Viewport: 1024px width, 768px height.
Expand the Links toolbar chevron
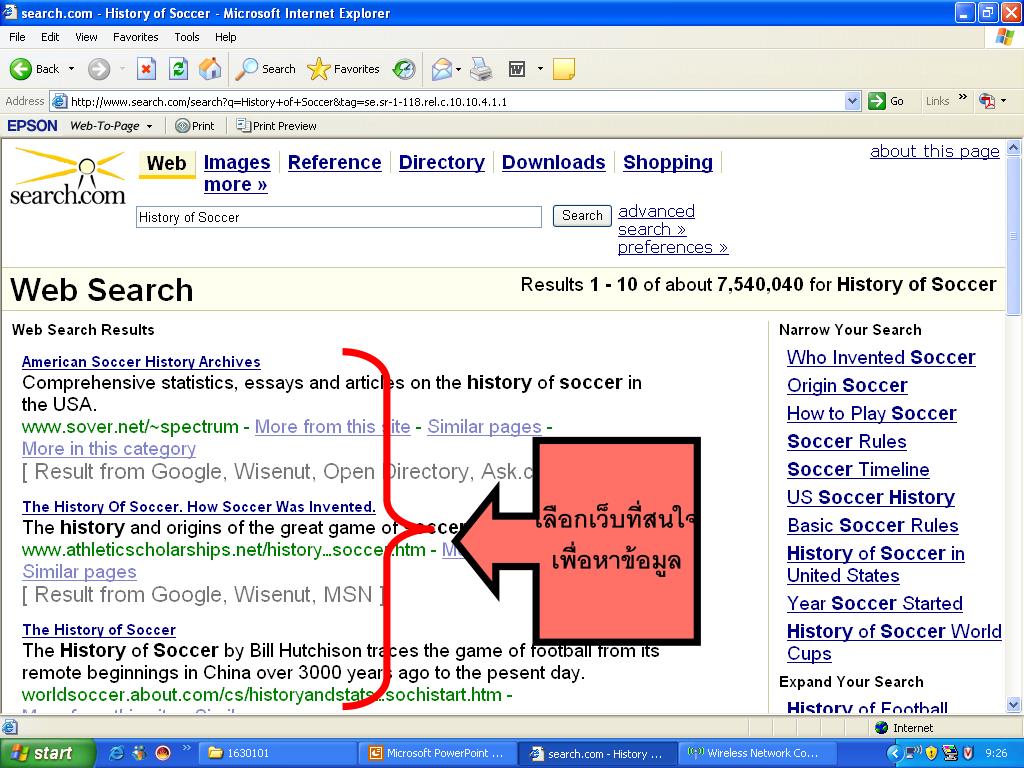(x=963, y=97)
